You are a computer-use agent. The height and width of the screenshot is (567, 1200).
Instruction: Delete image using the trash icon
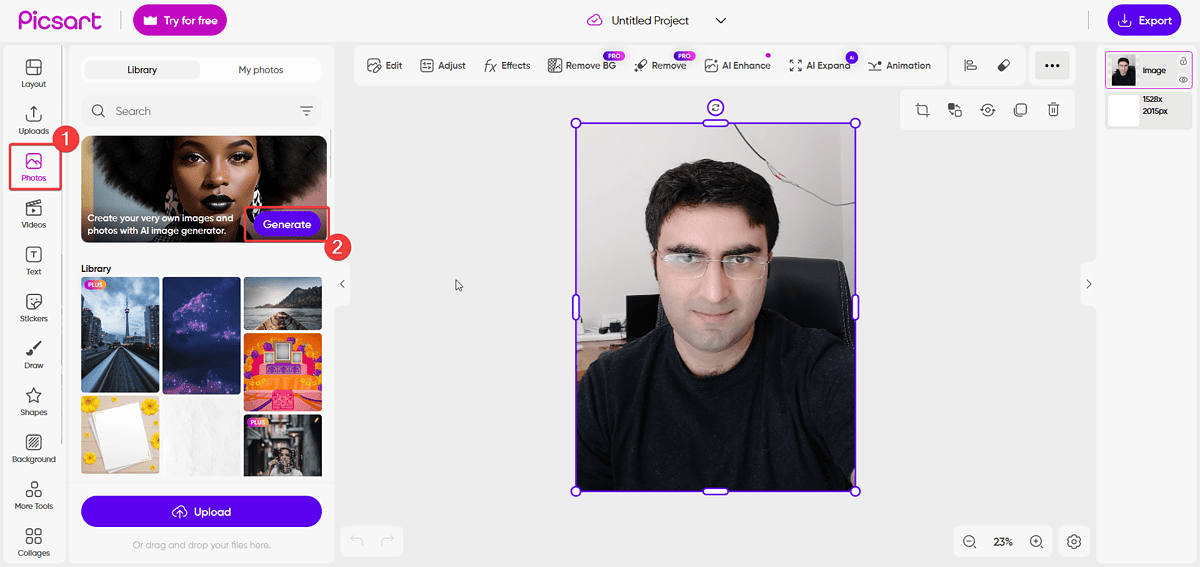point(1053,110)
